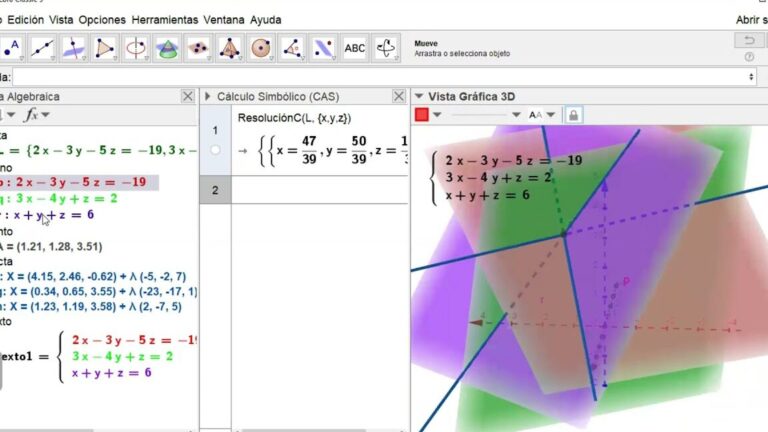The height and width of the screenshot is (432, 768).
Task: Select the green plane 3x−4y+z=2
Action: (59, 199)
